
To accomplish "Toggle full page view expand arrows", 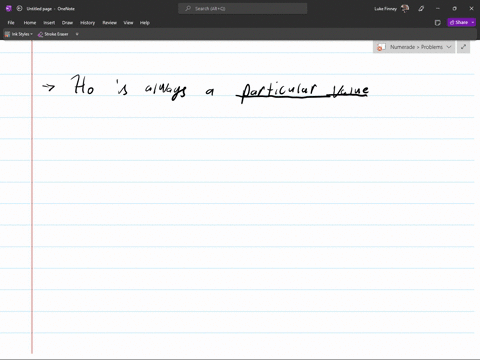I will [463, 47].
